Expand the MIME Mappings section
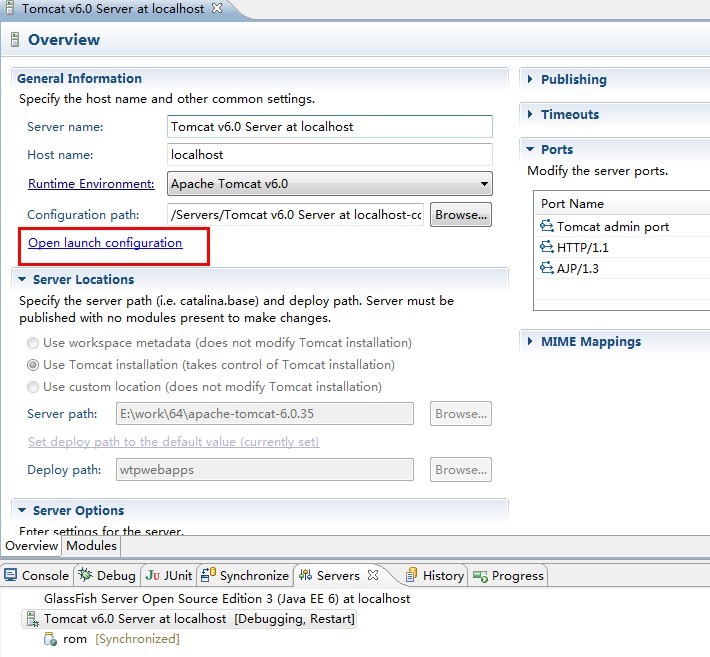The image size is (710, 657). 530,341
